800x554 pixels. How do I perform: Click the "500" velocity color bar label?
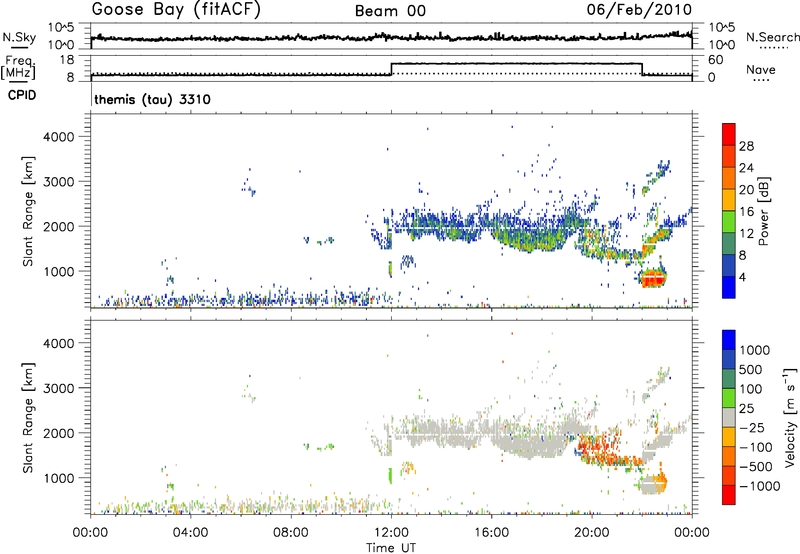(x=753, y=369)
